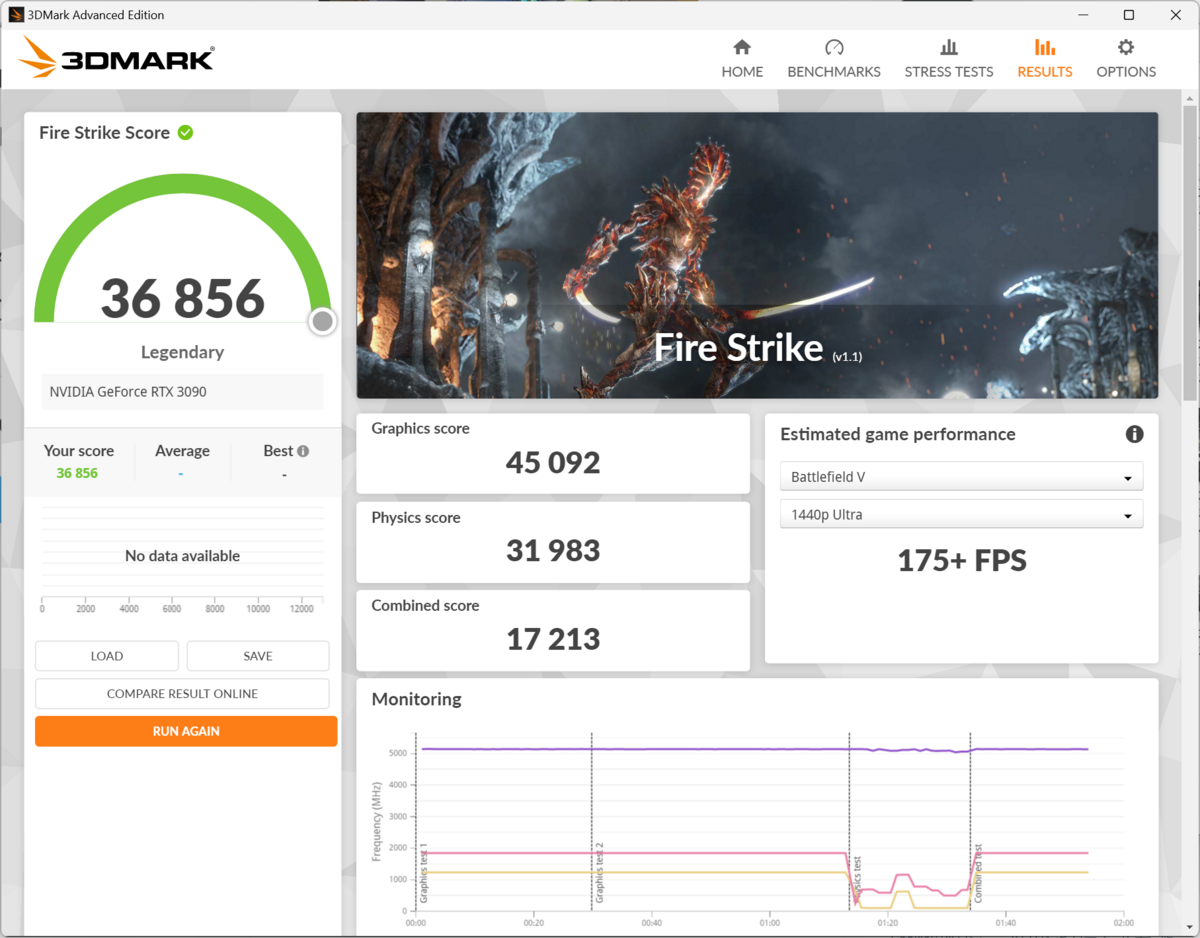Click the Graphics test 2 marker line
The width and height of the screenshot is (1200, 938).
pyautogui.click(x=592, y=820)
